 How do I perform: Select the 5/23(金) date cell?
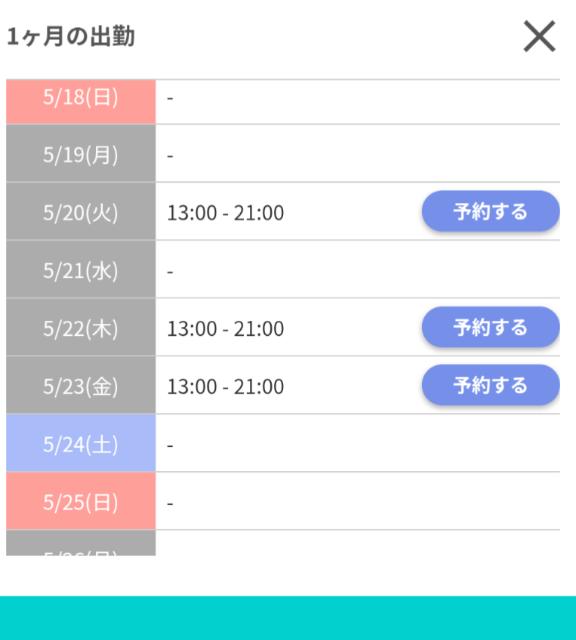tap(81, 385)
